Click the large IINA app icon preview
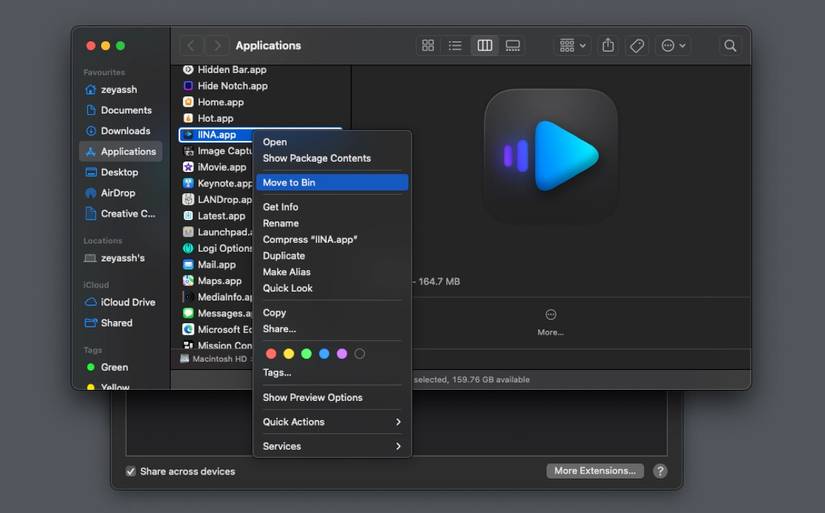This screenshot has width=825, height=513. tap(550, 156)
